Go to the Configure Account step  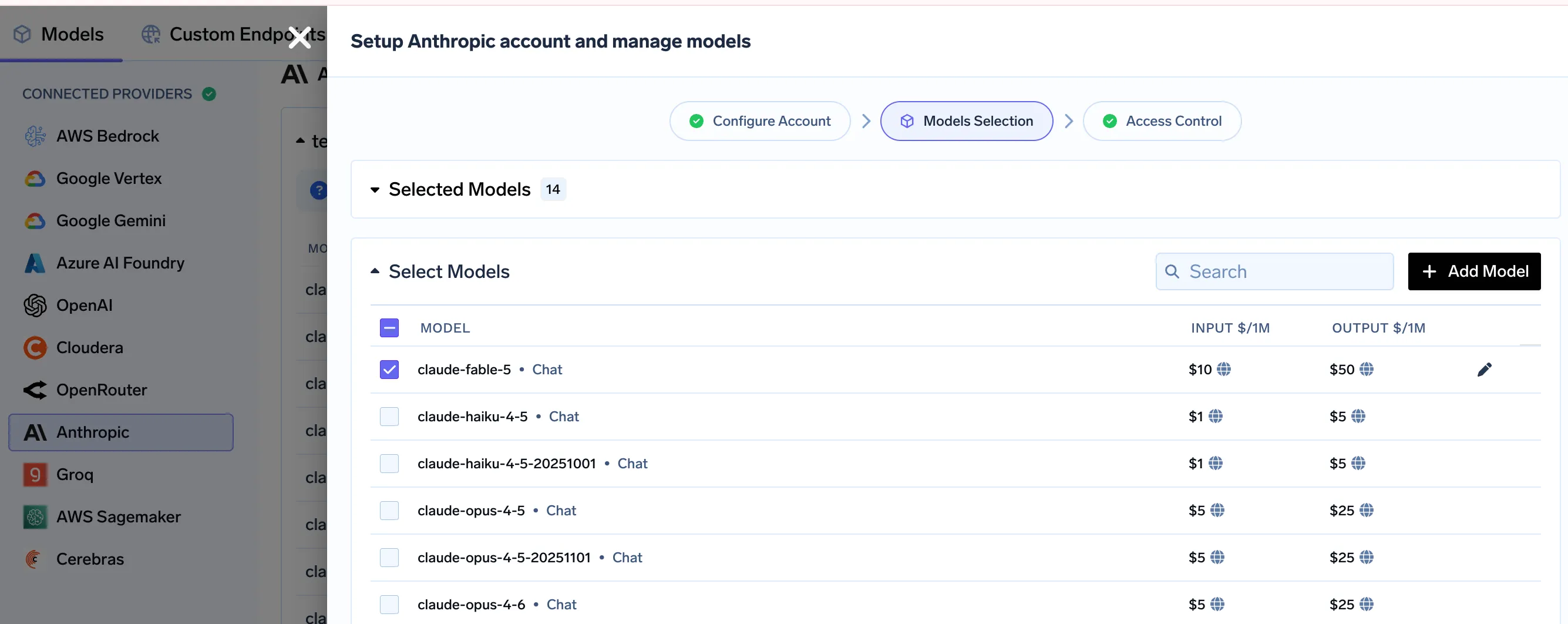pyautogui.click(x=760, y=121)
